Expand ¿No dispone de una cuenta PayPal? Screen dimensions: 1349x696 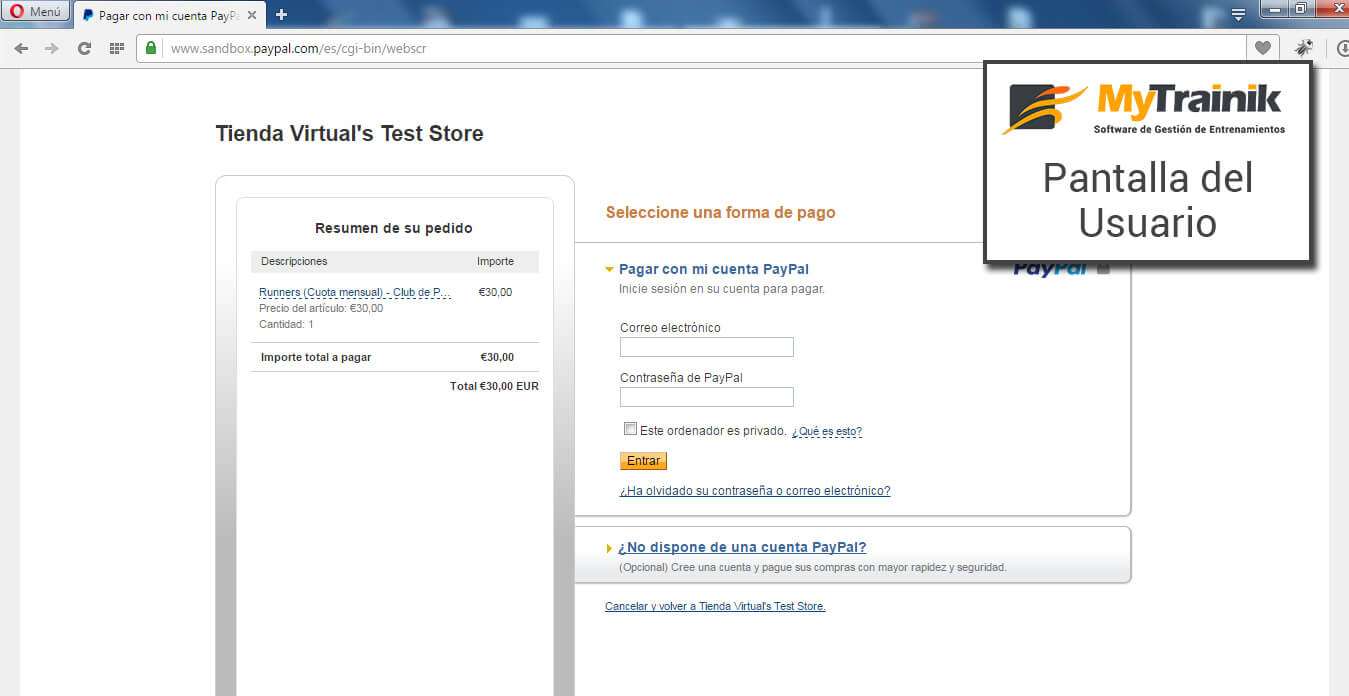741,547
